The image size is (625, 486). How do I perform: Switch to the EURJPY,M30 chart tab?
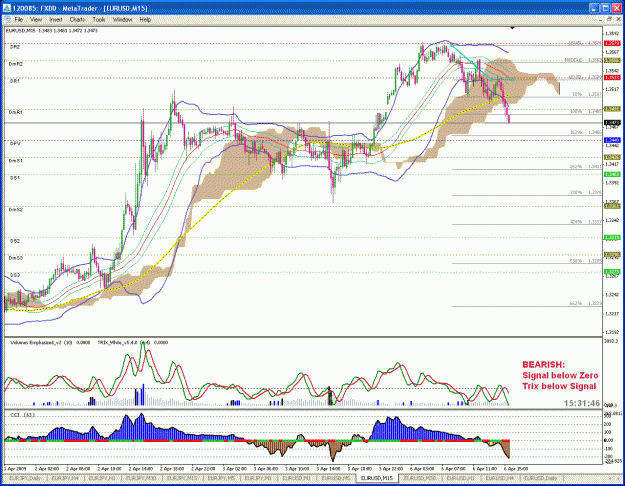(x=141, y=478)
